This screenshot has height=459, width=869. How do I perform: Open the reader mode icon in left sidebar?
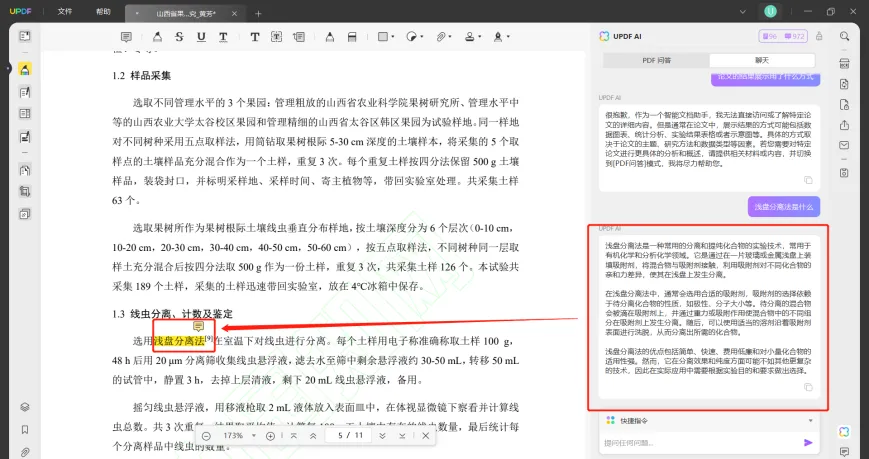[24, 36]
